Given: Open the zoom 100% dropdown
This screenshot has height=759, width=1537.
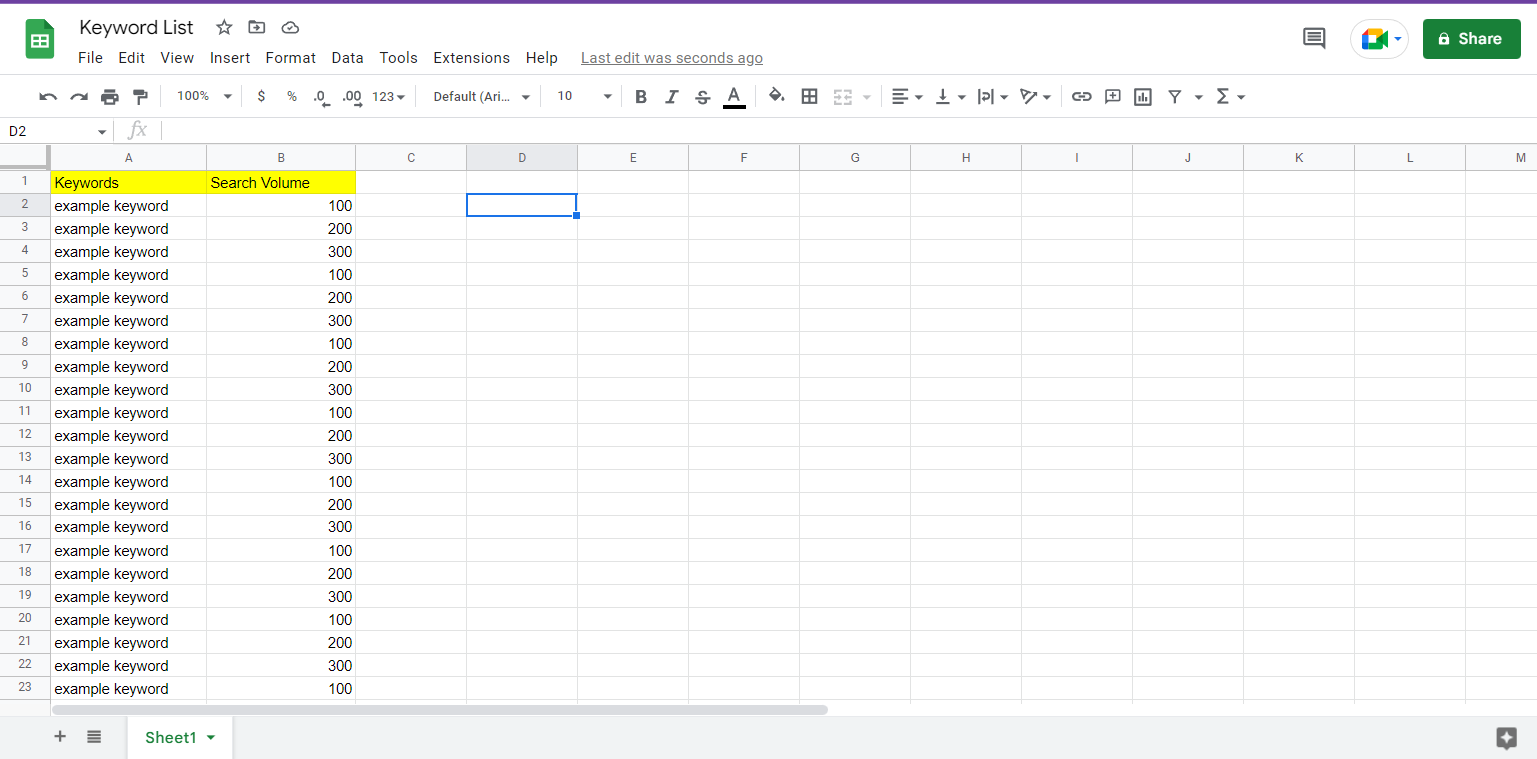Looking at the screenshot, I should [204, 97].
